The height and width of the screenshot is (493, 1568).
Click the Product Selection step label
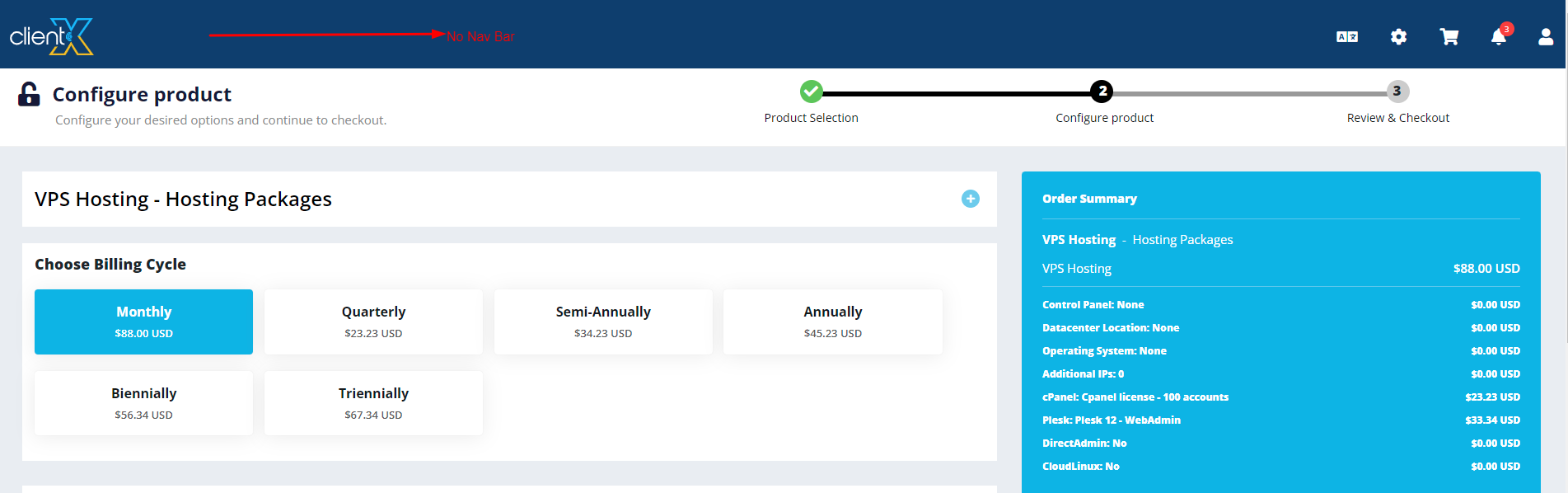tap(811, 118)
